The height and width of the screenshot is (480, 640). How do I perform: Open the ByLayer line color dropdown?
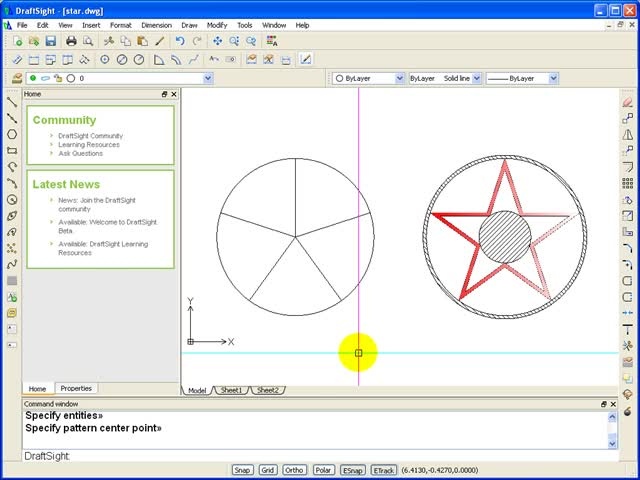[400, 78]
